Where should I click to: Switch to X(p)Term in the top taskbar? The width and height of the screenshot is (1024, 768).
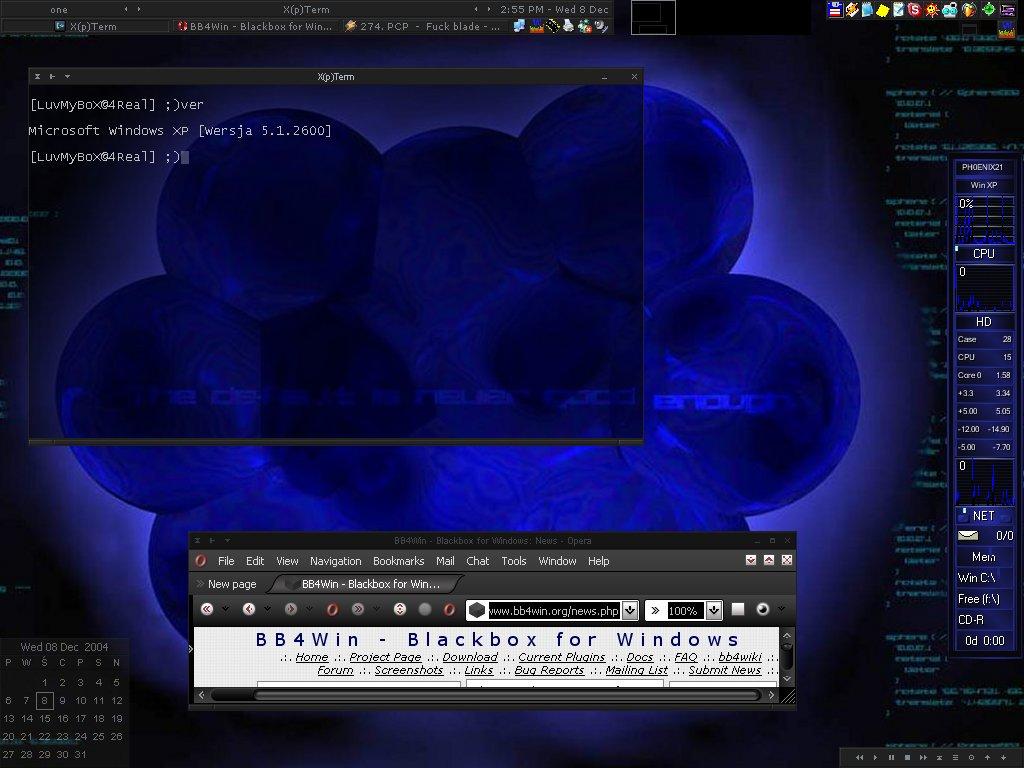point(85,26)
